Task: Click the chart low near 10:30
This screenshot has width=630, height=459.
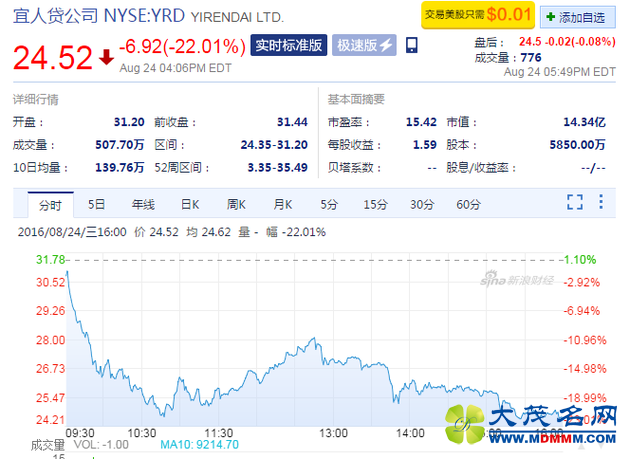Action: (163, 415)
